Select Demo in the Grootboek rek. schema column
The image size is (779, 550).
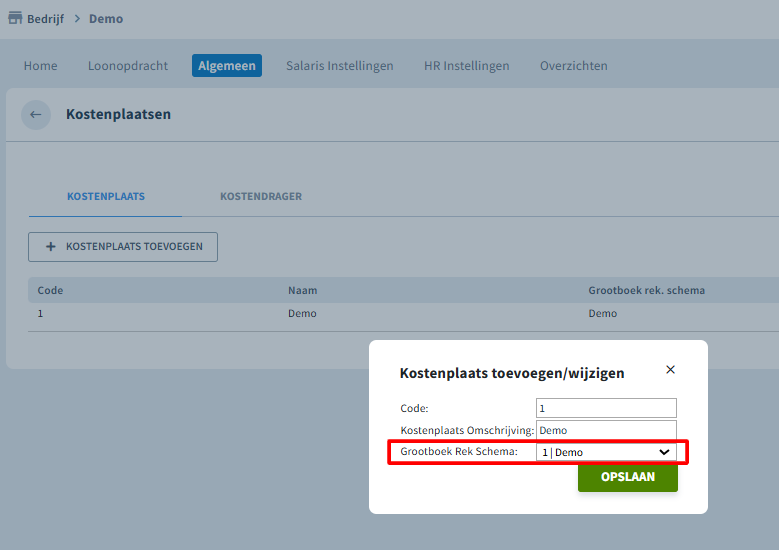click(603, 314)
